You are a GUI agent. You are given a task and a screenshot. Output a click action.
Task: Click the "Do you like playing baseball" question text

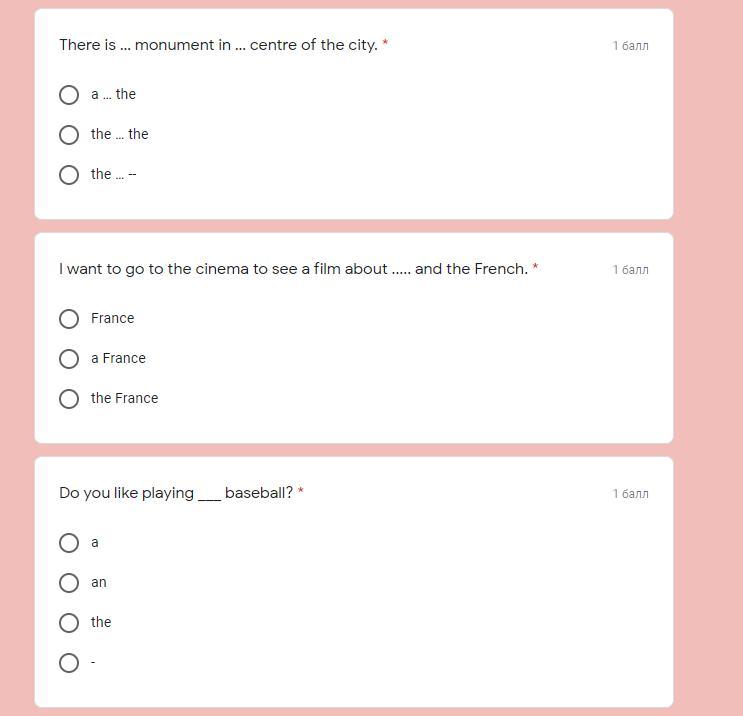(x=175, y=493)
